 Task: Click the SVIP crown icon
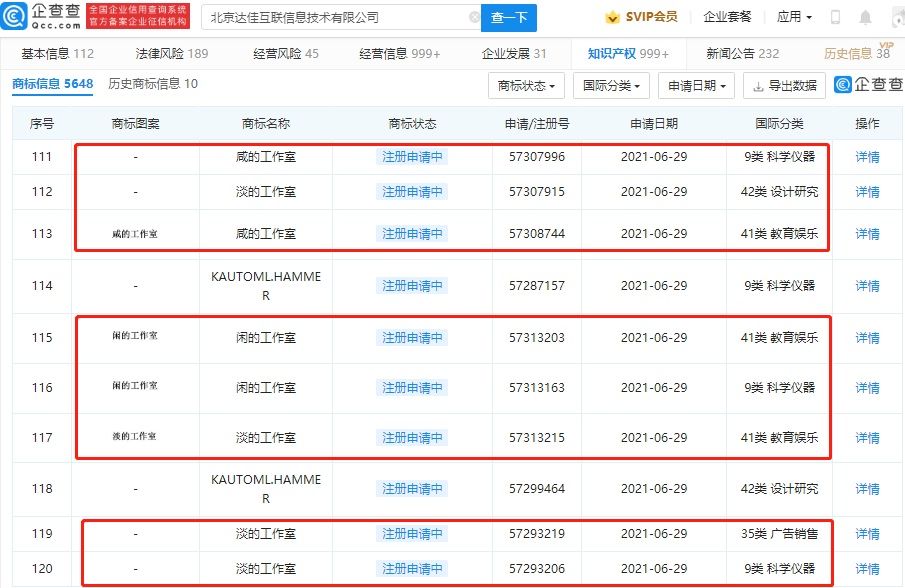coord(612,17)
